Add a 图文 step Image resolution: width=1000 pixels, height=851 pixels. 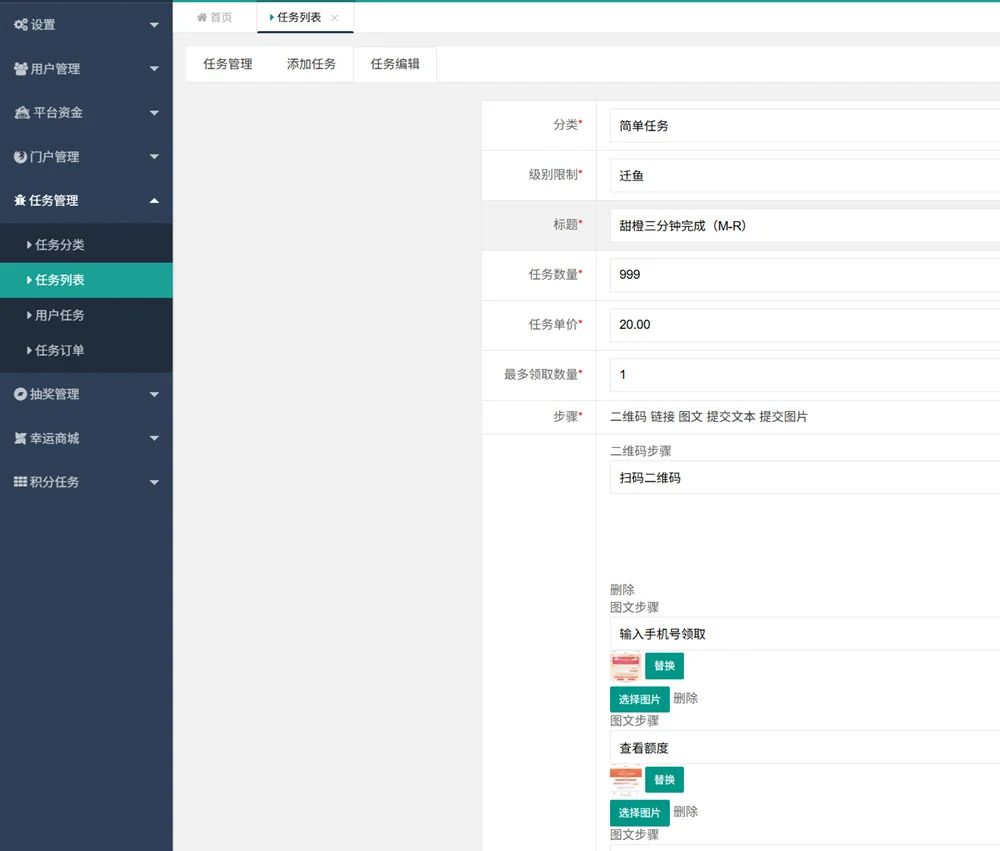click(x=691, y=417)
